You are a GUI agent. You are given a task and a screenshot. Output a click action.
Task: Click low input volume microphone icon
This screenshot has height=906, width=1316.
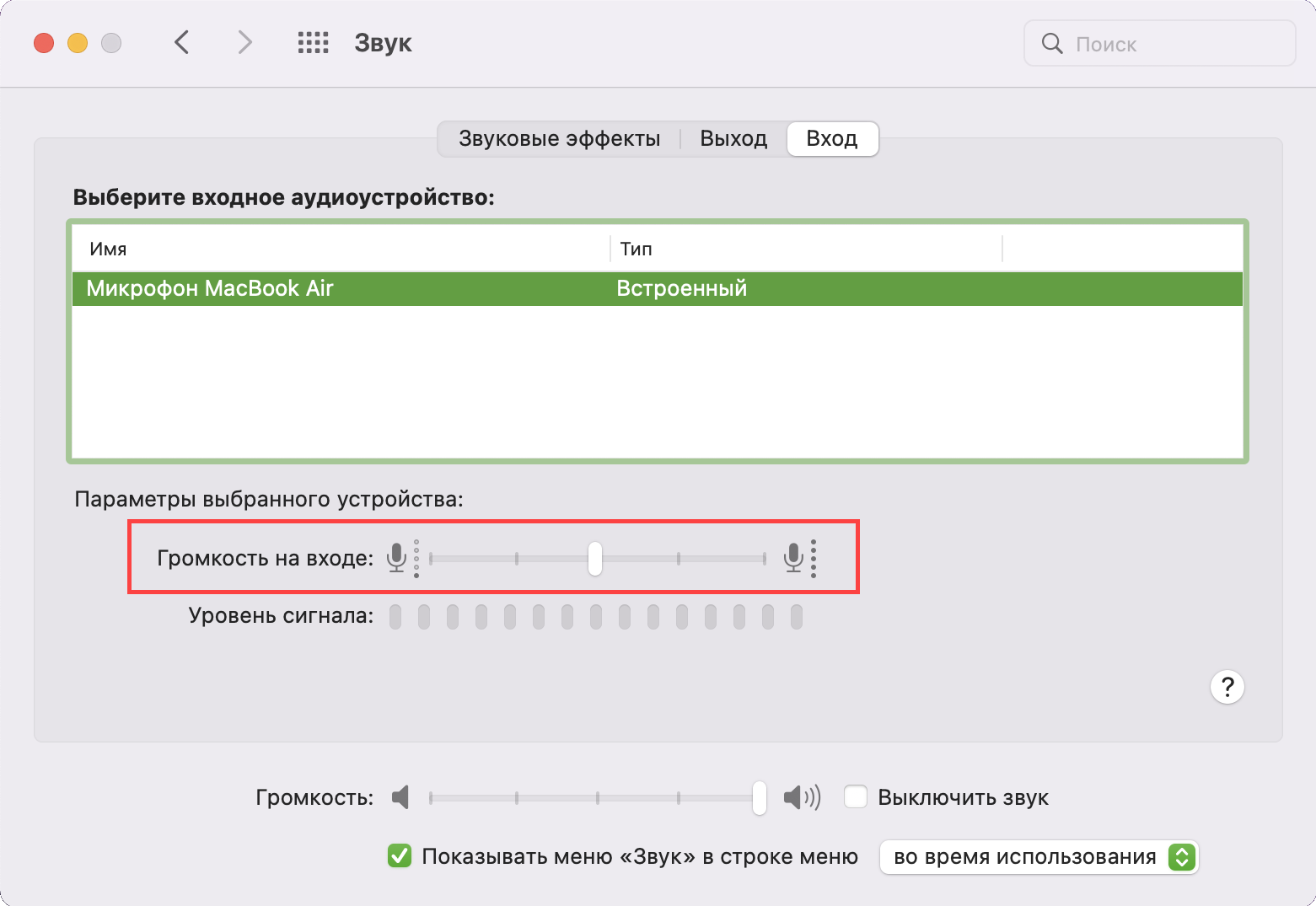coord(402,558)
